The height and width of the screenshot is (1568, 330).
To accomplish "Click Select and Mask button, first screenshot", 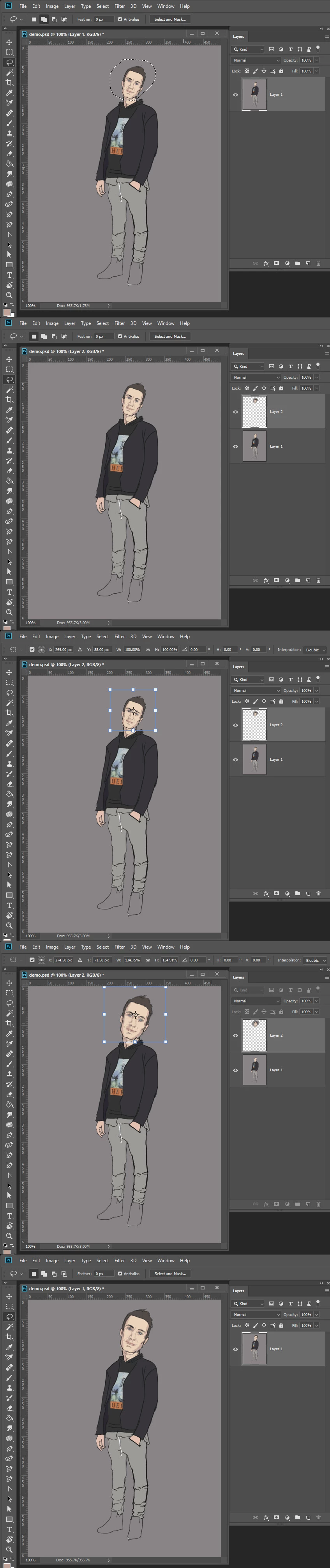I will (170, 19).
